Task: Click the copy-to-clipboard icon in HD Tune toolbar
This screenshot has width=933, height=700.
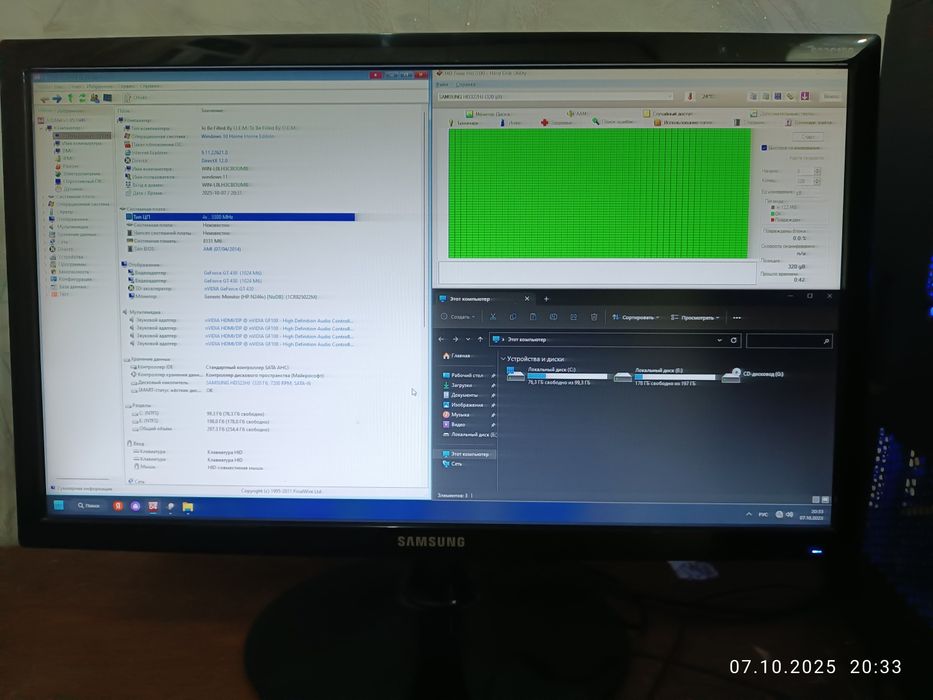Action: 753,96
